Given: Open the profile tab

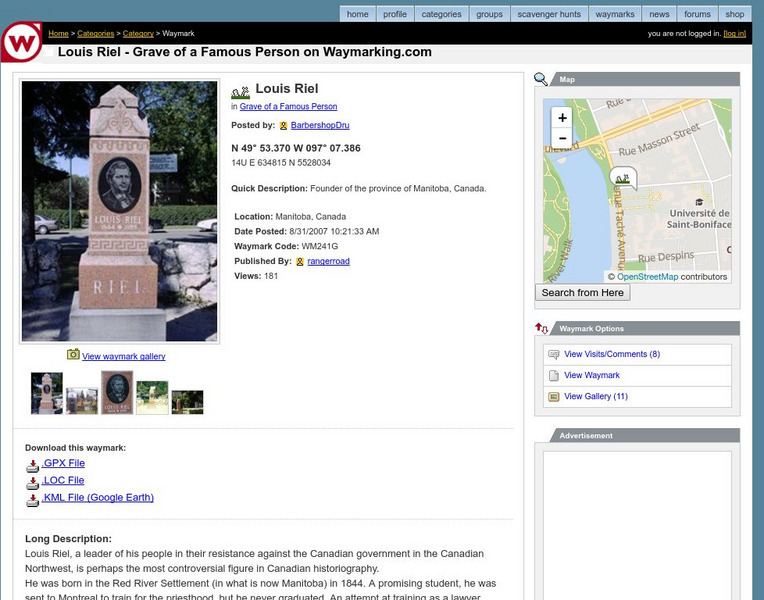Looking at the screenshot, I should 395,14.
